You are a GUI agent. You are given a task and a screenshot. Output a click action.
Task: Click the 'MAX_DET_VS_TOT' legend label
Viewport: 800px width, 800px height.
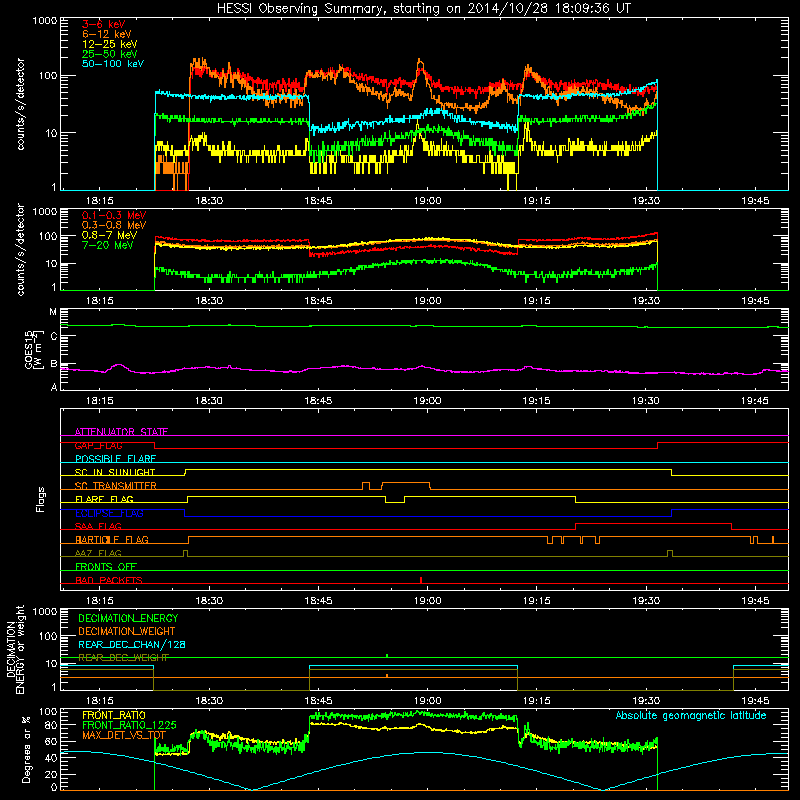pos(124,735)
